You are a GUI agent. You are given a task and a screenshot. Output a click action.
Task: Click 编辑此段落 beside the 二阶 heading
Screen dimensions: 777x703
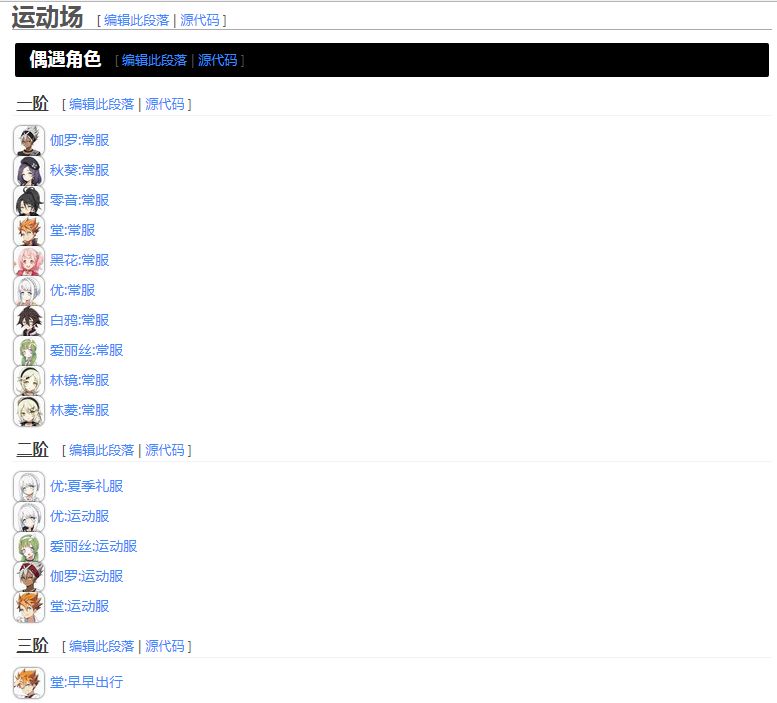point(102,450)
